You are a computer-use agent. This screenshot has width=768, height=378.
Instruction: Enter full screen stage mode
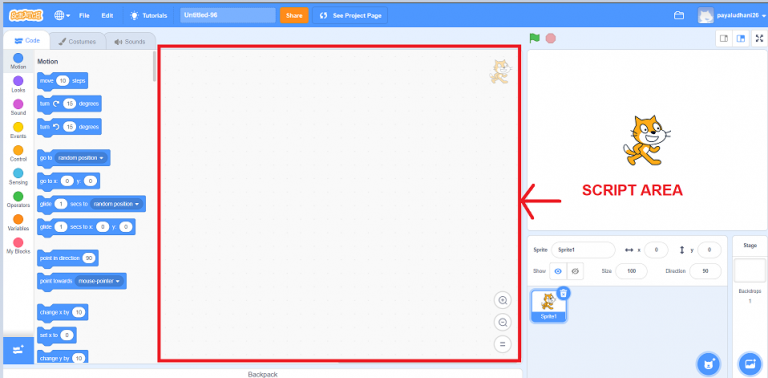[759, 38]
